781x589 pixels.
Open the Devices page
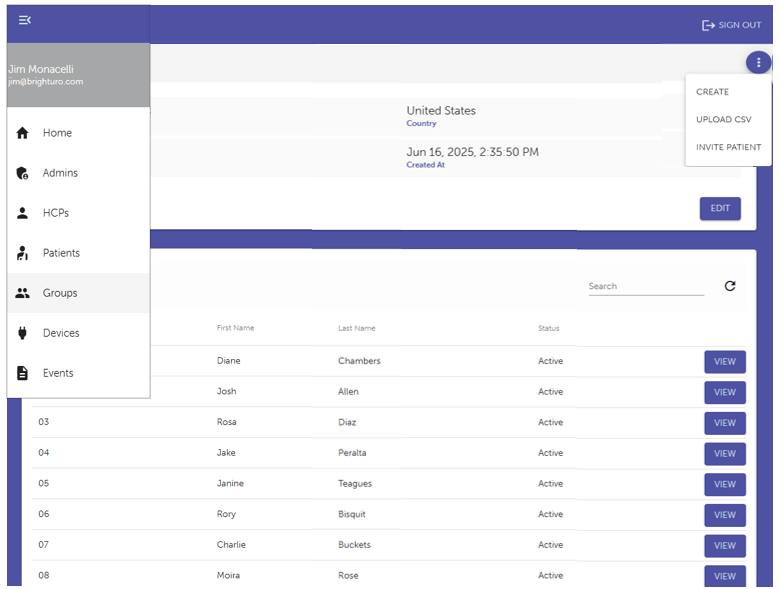point(79,333)
